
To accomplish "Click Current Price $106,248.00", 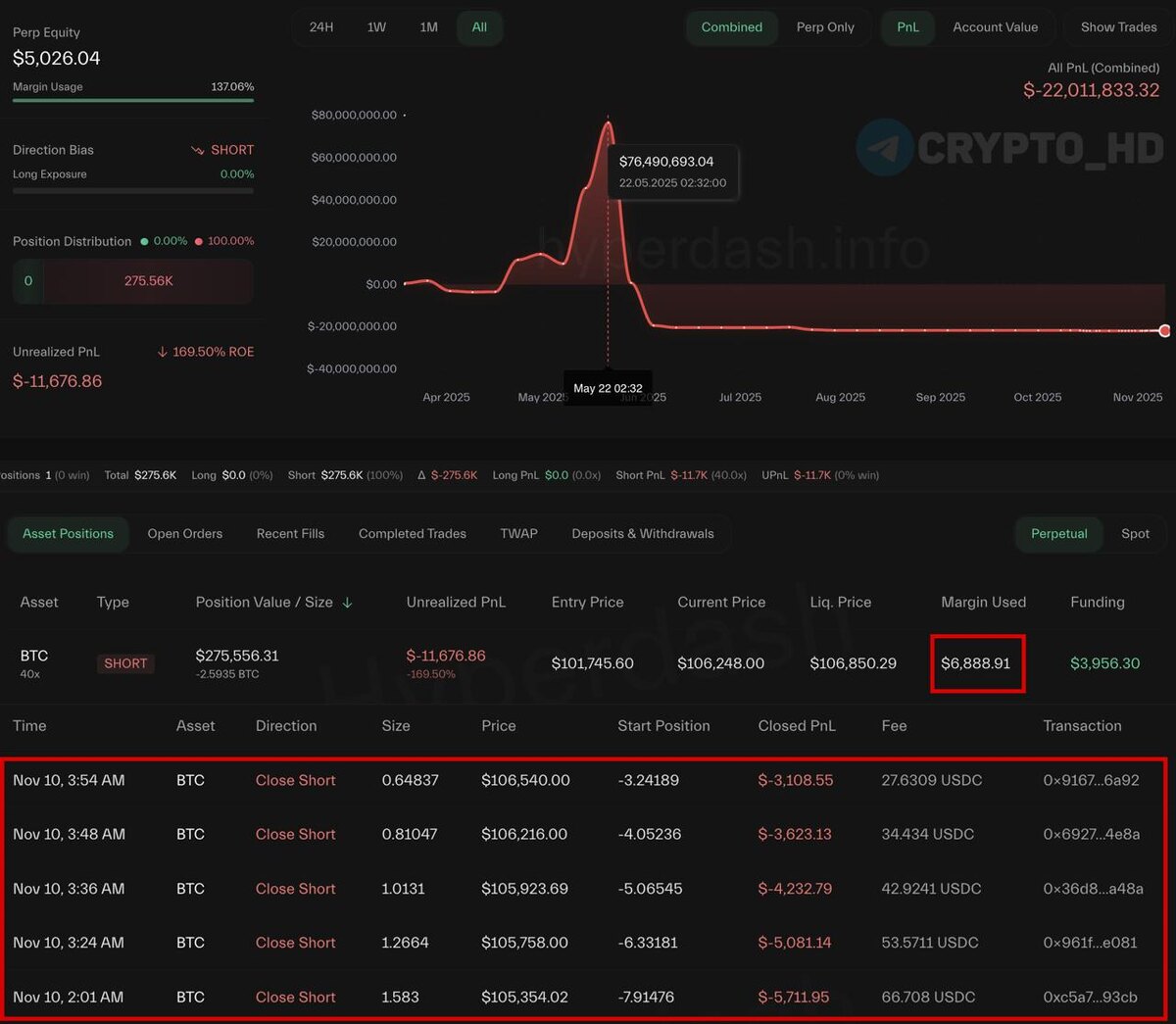I will click(720, 663).
